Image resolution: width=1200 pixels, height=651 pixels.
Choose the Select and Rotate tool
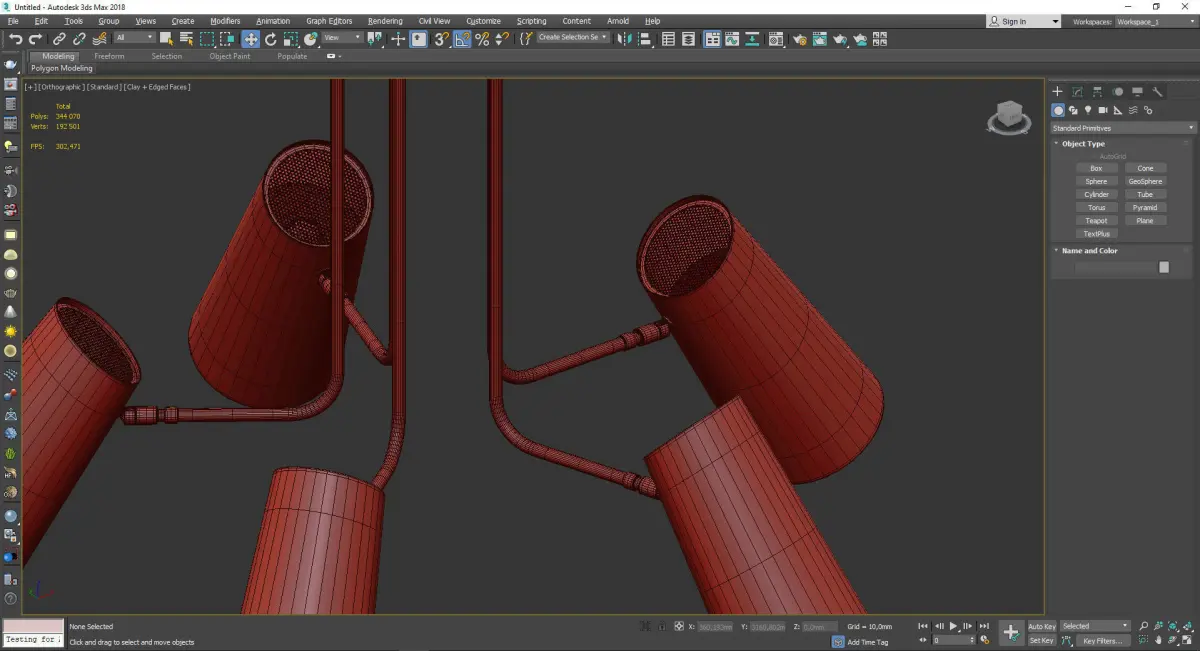(270, 39)
